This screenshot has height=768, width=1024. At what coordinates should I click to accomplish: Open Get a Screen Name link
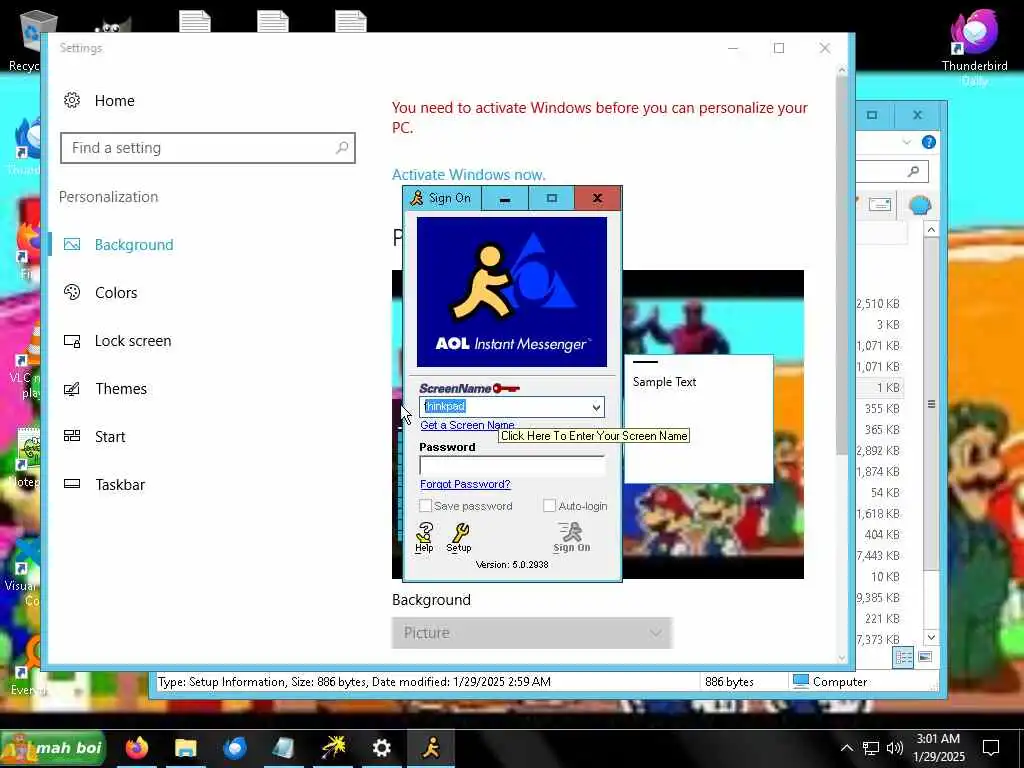(467, 425)
